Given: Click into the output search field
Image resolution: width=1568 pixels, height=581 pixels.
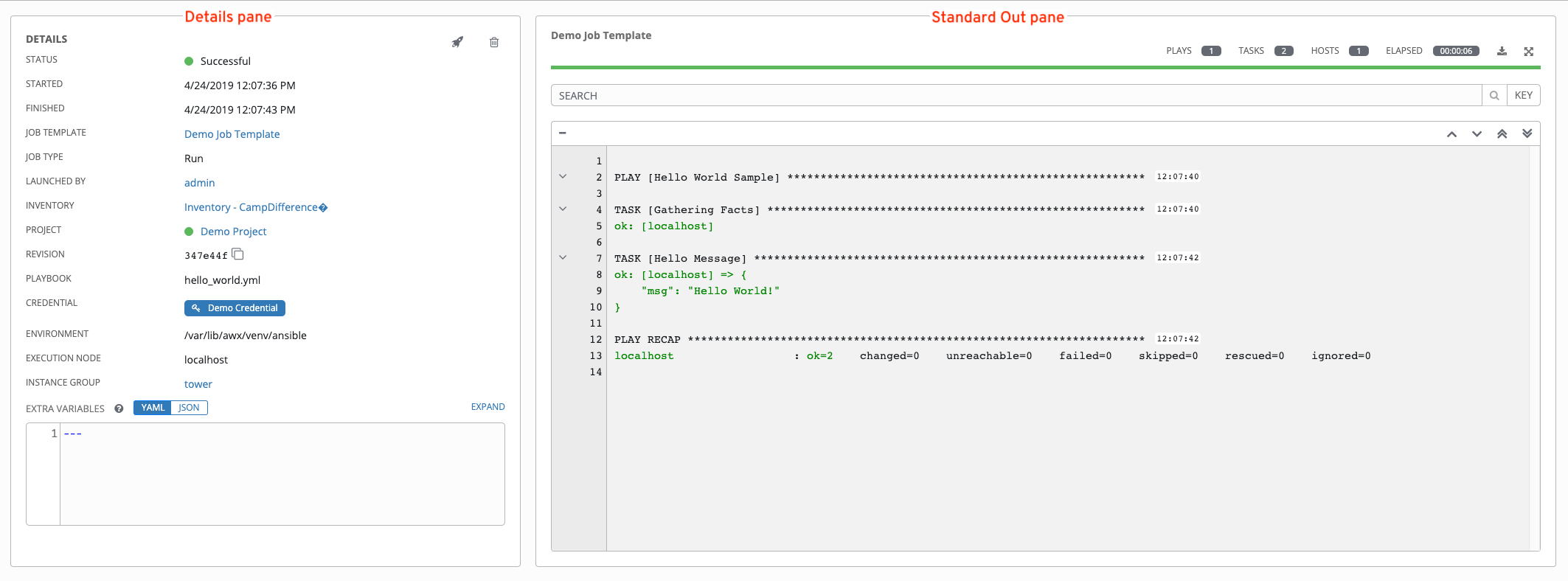Looking at the screenshot, I should pyautogui.click(x=1016, y=95).
